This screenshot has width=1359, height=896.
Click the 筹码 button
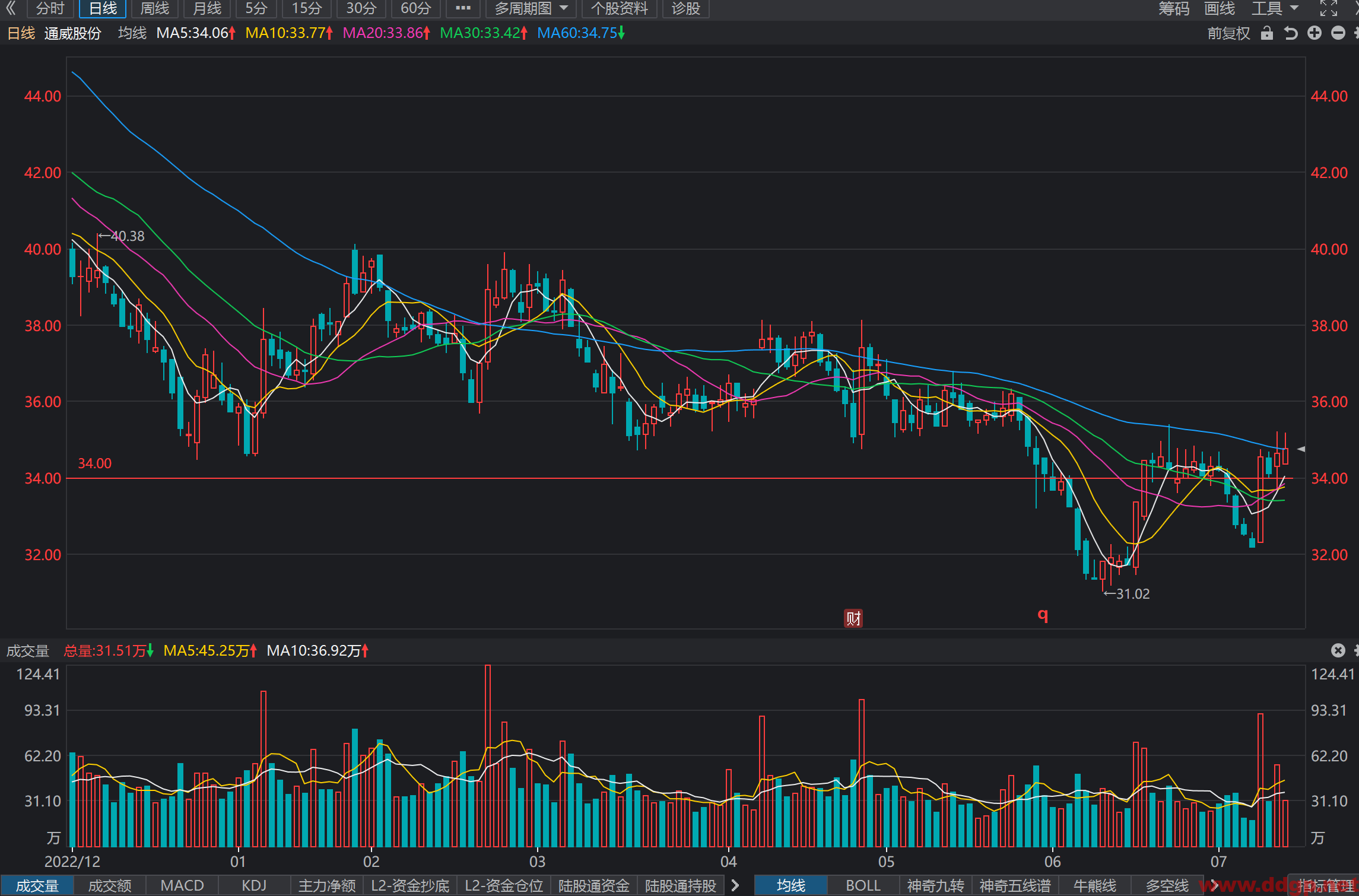coord(1174,8)
